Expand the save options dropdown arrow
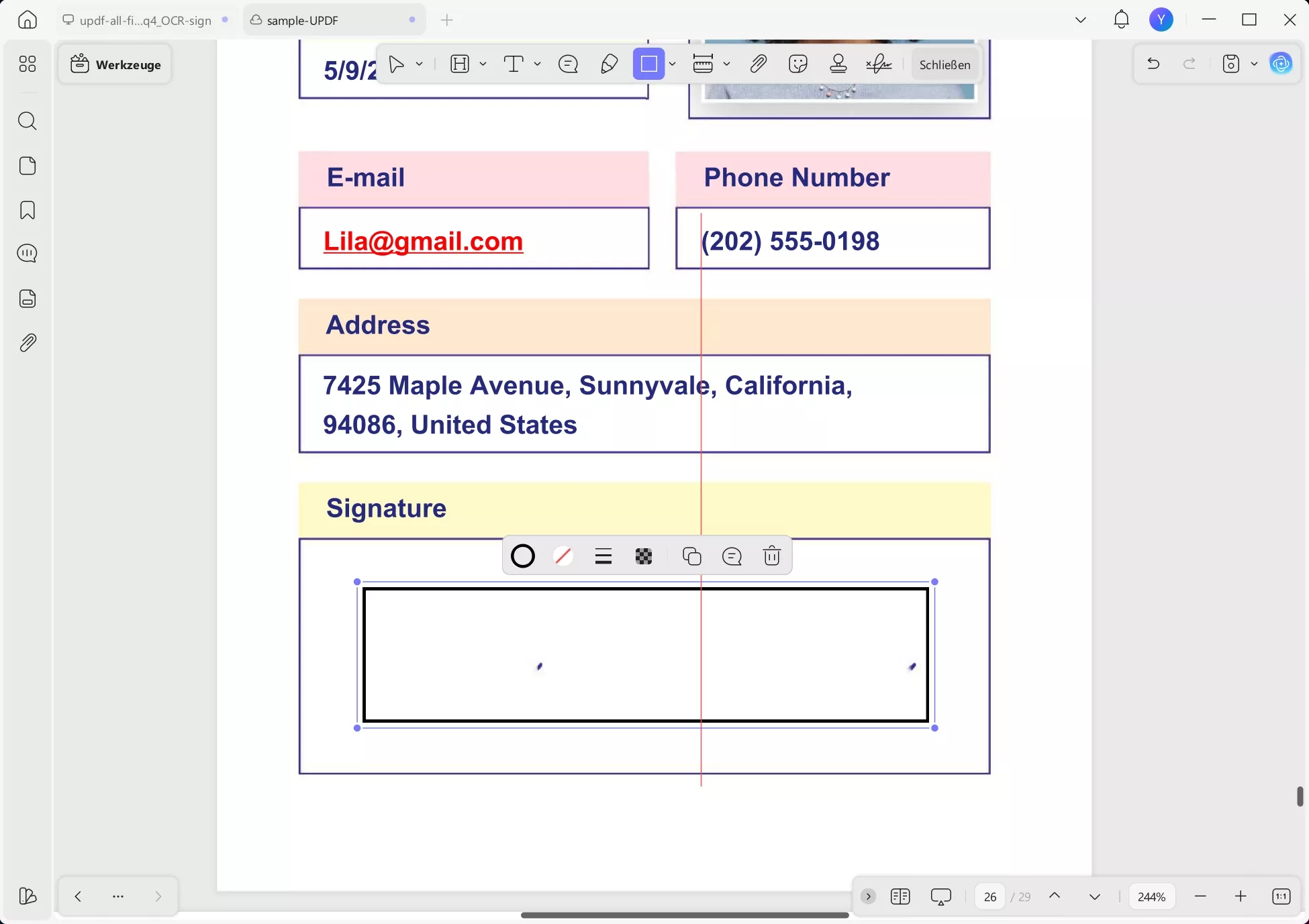 [x=1254, y=64]
